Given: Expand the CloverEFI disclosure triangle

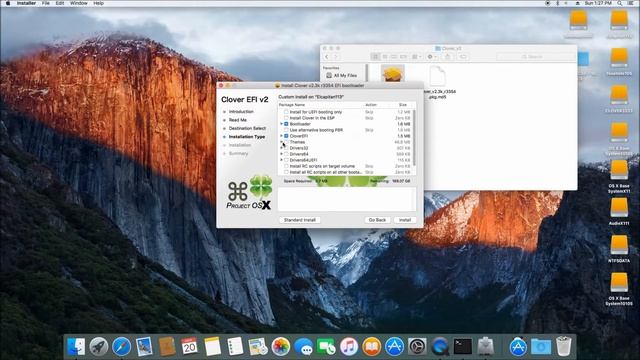Looking at the screenshot, I should click(x=281, y=136).
